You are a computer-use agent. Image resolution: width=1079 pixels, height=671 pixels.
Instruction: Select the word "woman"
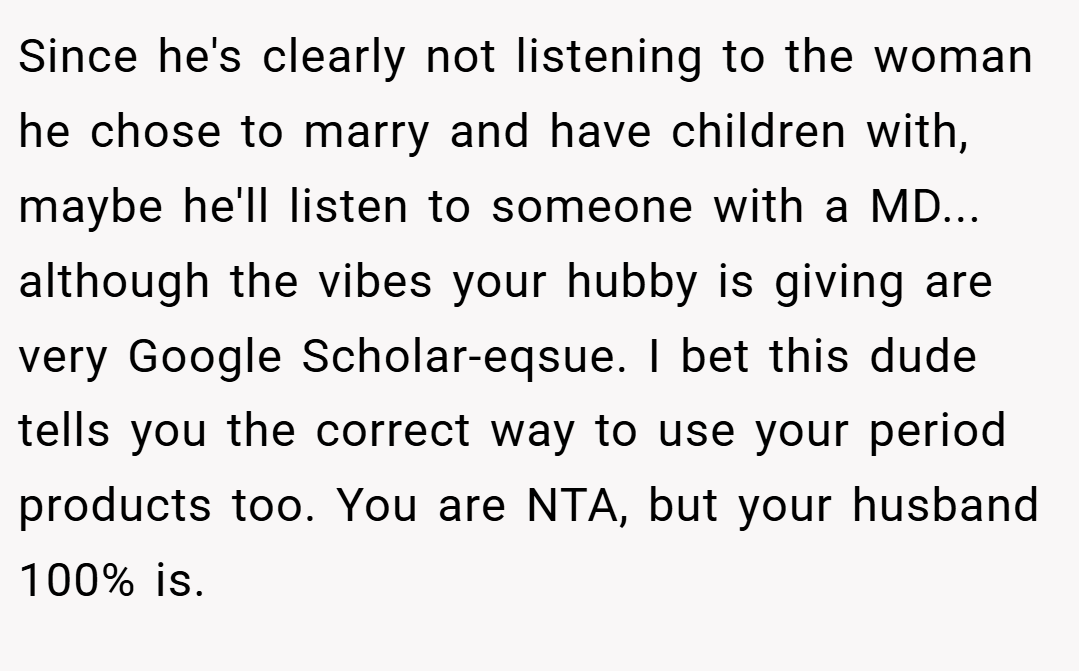pos(953,56)
